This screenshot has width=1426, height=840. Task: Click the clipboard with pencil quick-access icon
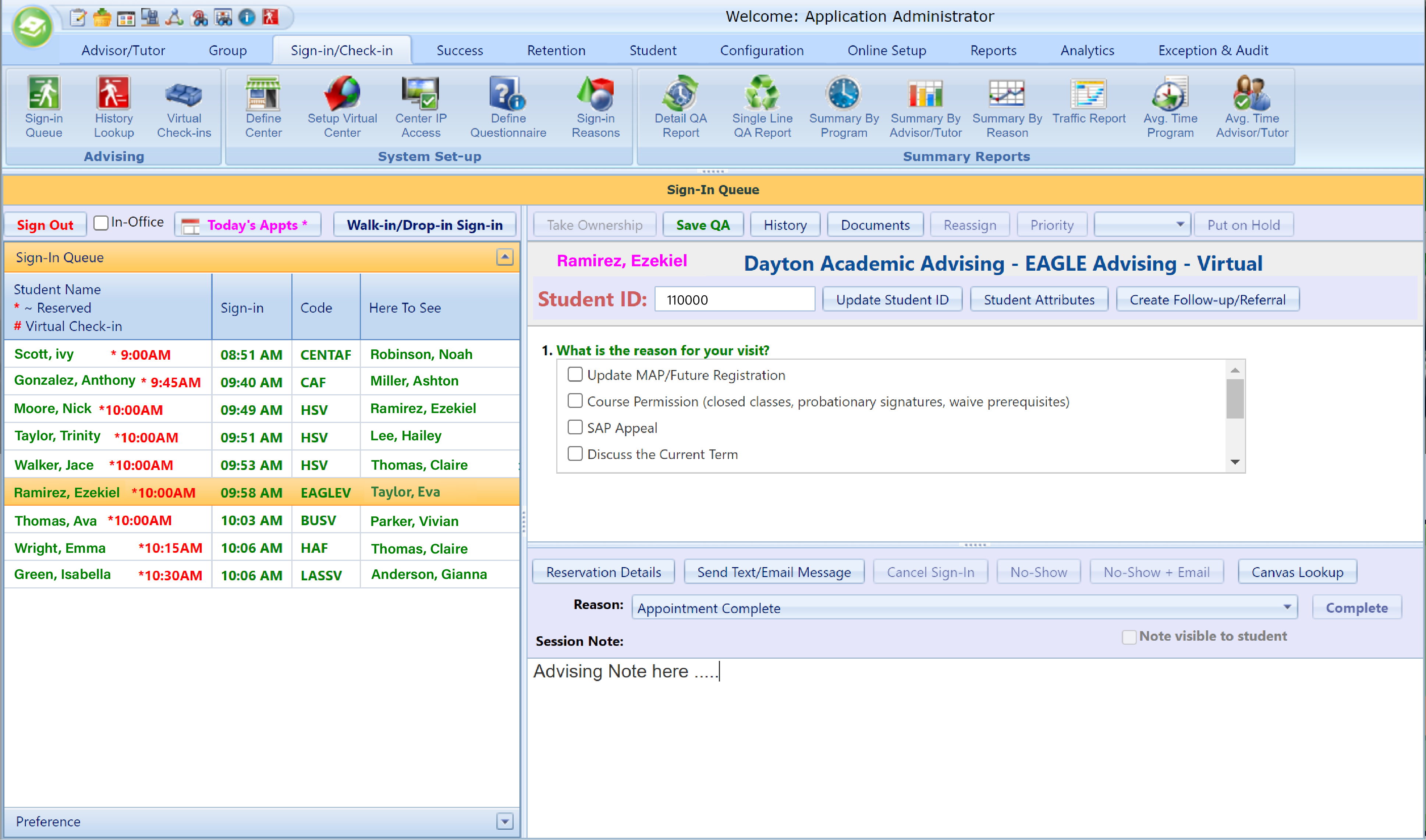coord(78,18)
